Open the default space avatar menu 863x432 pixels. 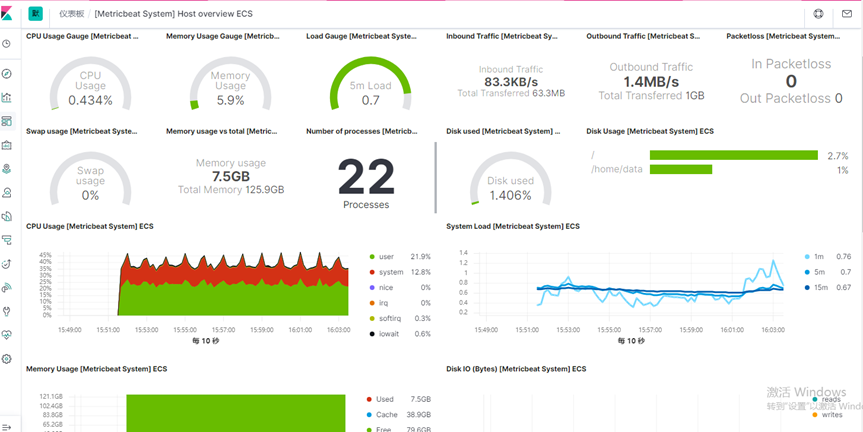(36, 14)
